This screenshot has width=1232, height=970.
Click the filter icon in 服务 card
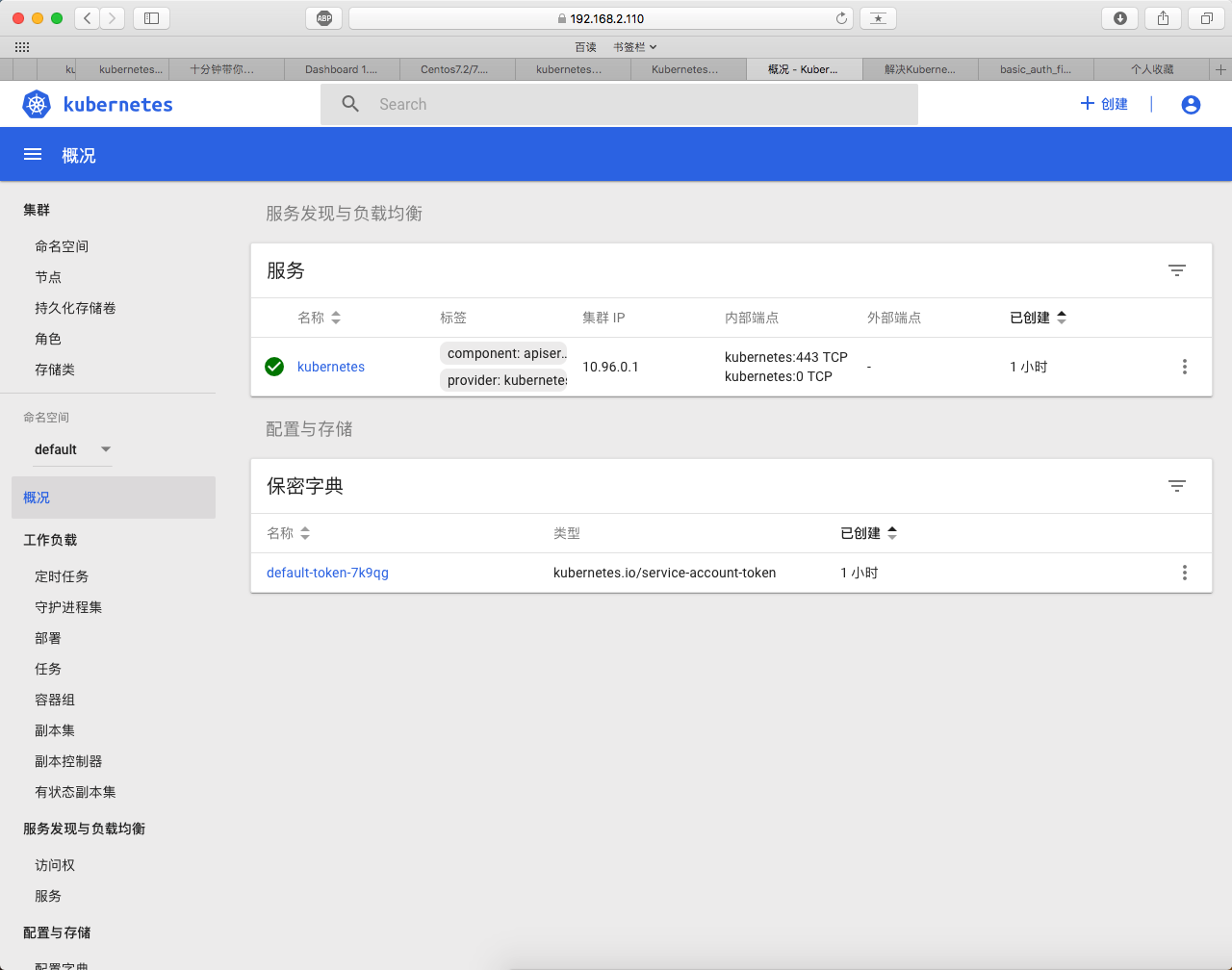(1176, 270)
